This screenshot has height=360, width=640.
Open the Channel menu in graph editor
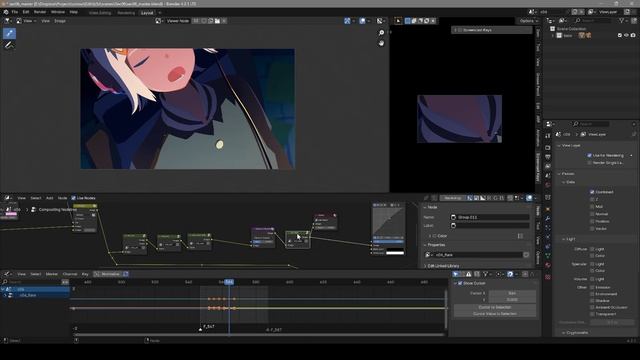(x=70, y=274)
